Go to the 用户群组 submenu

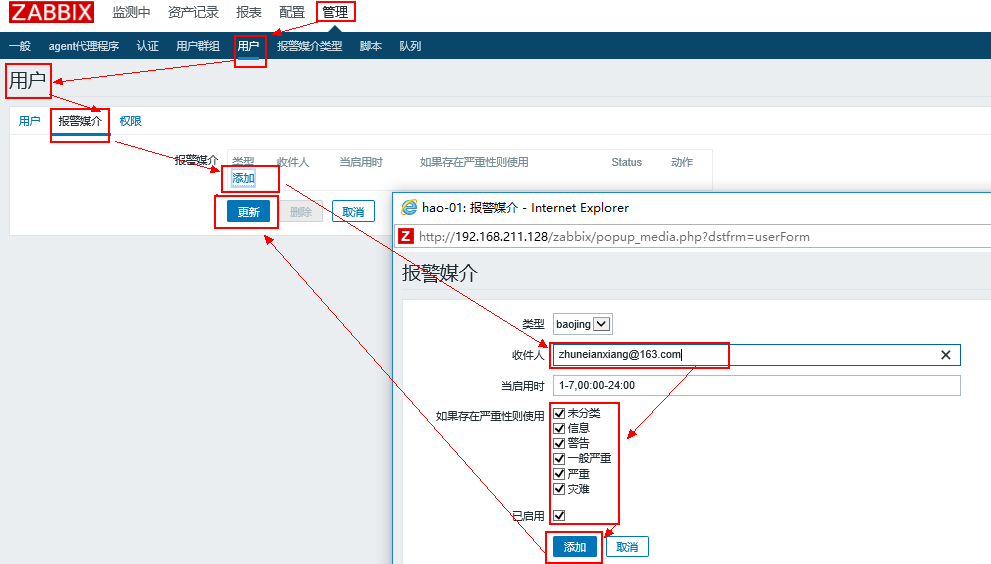click(x=198, y=46)
